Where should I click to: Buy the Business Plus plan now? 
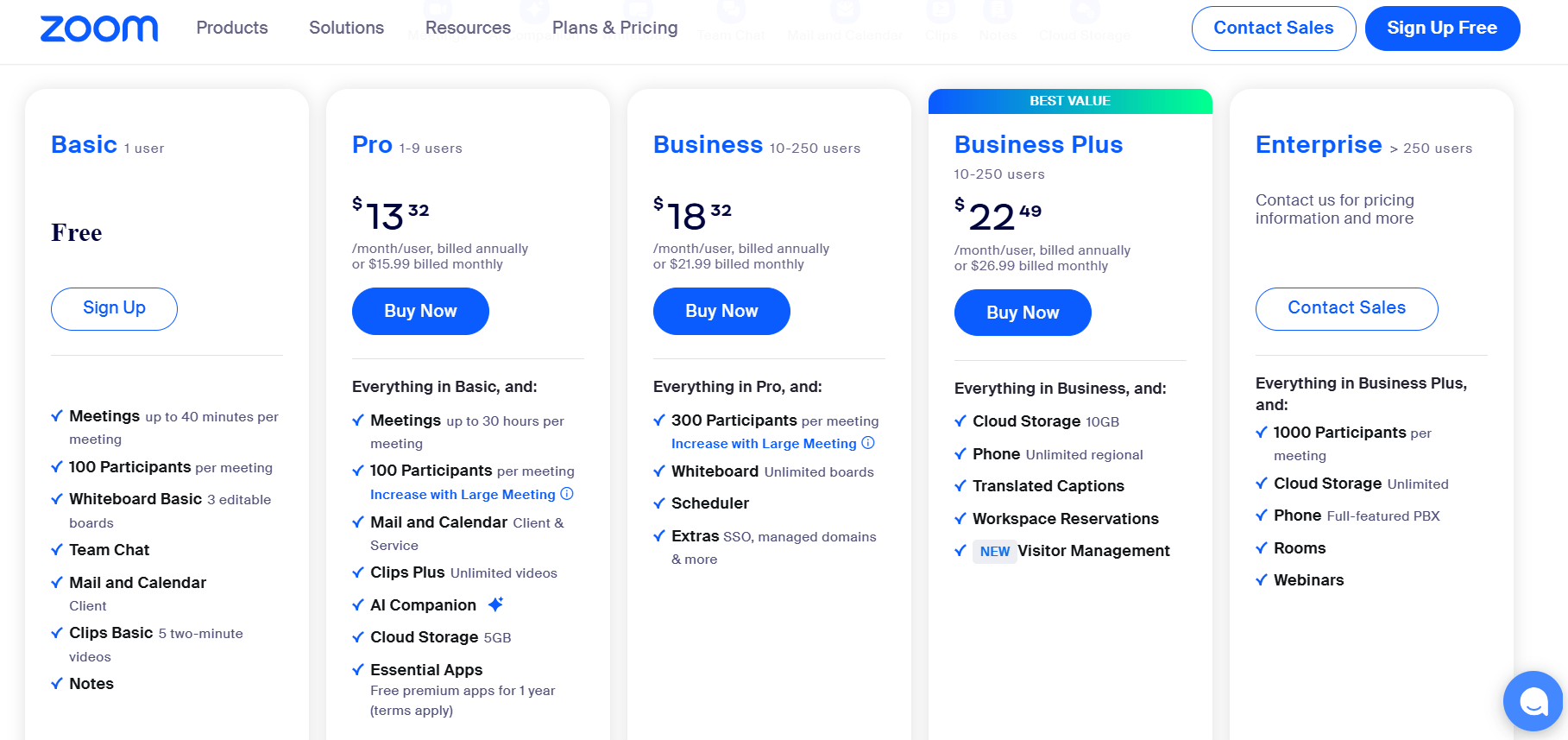click(1023, 313)
